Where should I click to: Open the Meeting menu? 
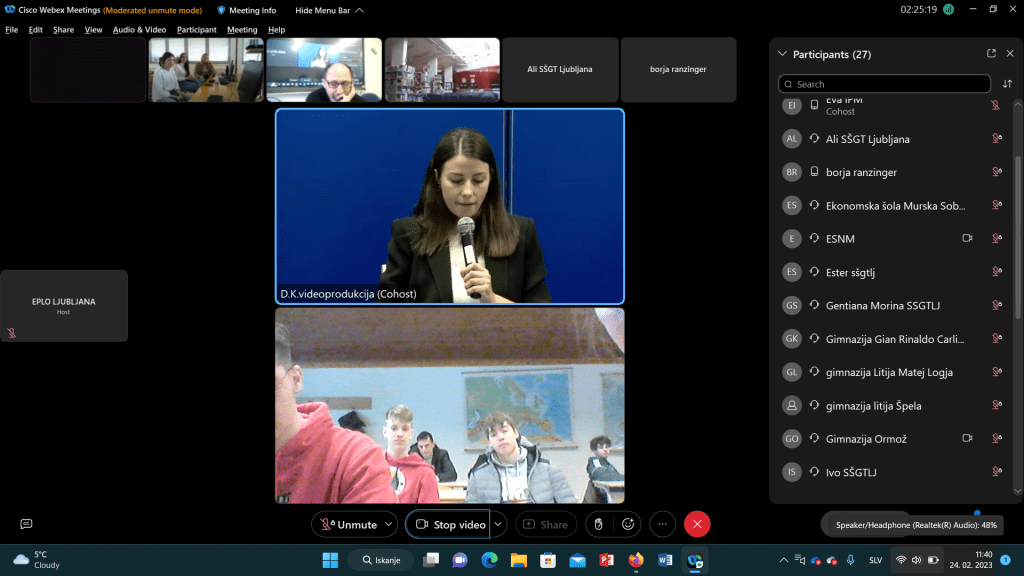(242, 29)
